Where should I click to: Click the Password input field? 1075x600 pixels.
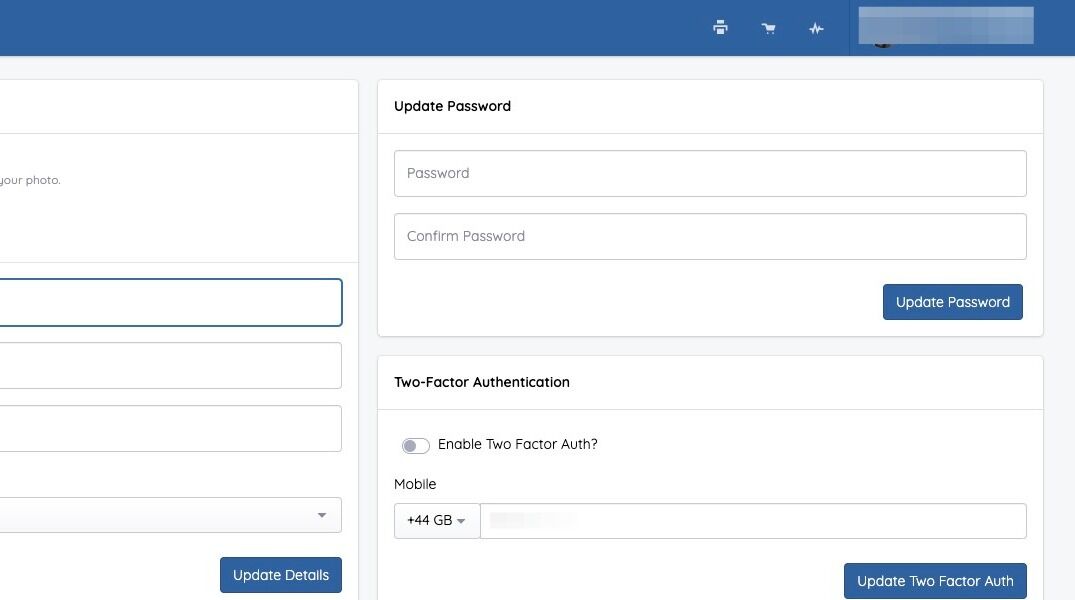[x=710, y=173]
